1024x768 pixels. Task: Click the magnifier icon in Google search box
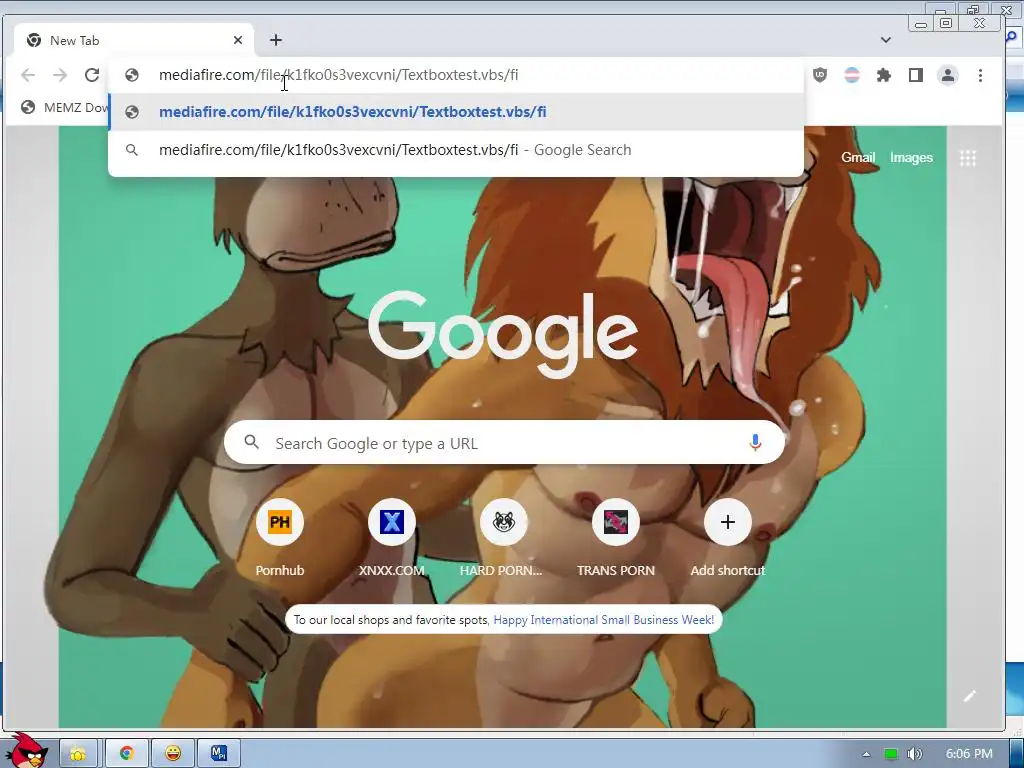click(251, 443)
